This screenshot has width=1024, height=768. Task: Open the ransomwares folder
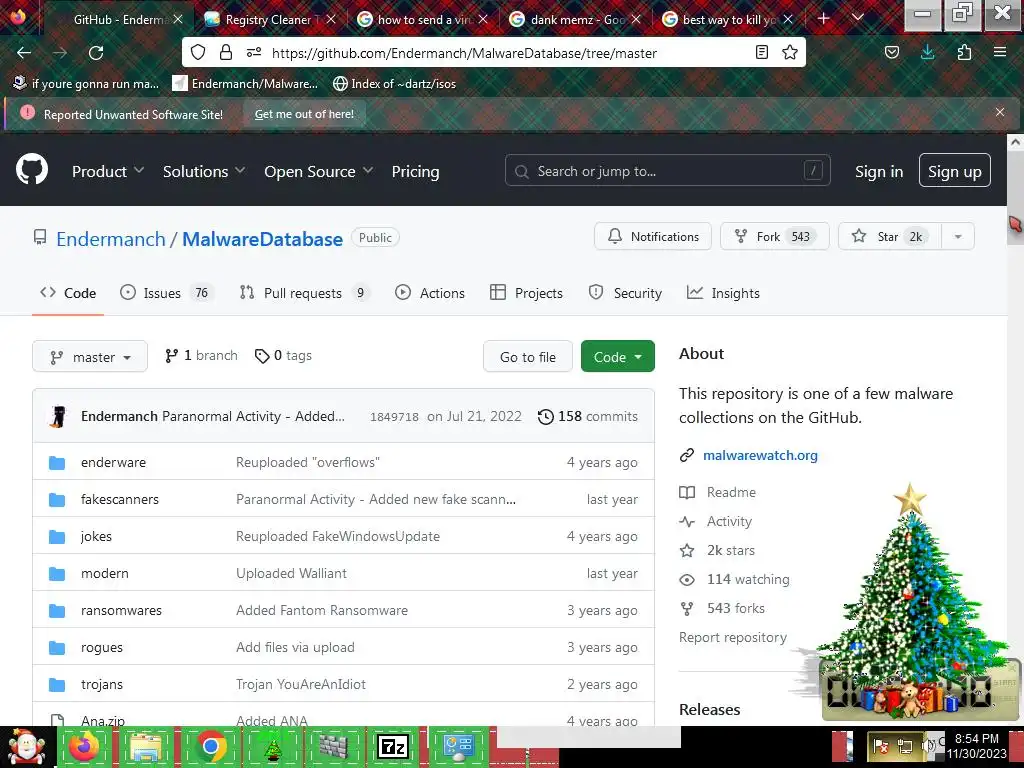coord(121,611)
